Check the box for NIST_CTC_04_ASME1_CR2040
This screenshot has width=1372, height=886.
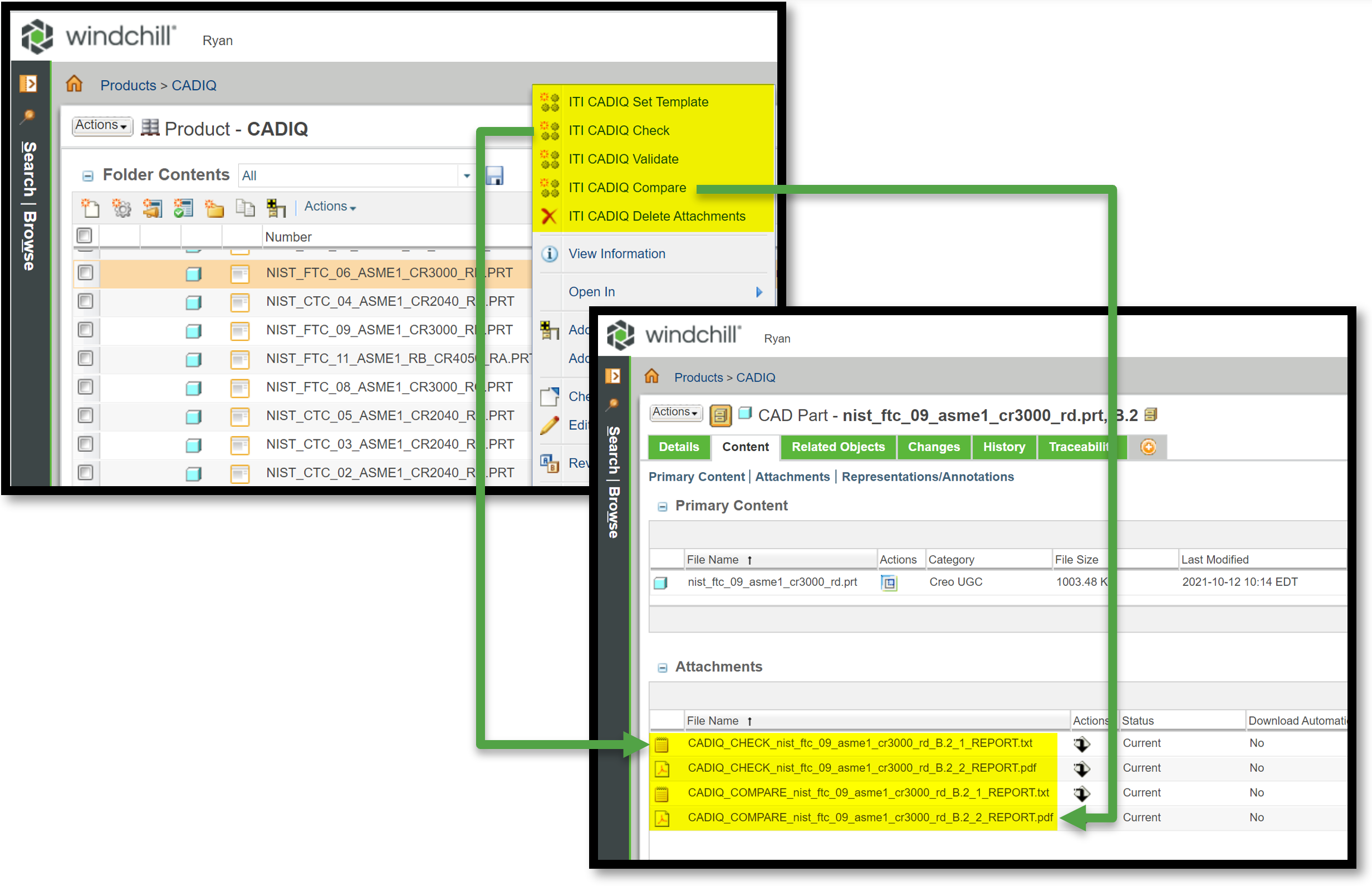coord(85,301)
